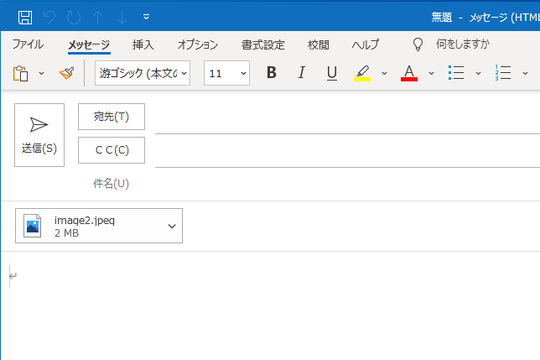Screen dimensions: 540x360
Task: Toggle Underline formatting
Action: click(332, 73)
